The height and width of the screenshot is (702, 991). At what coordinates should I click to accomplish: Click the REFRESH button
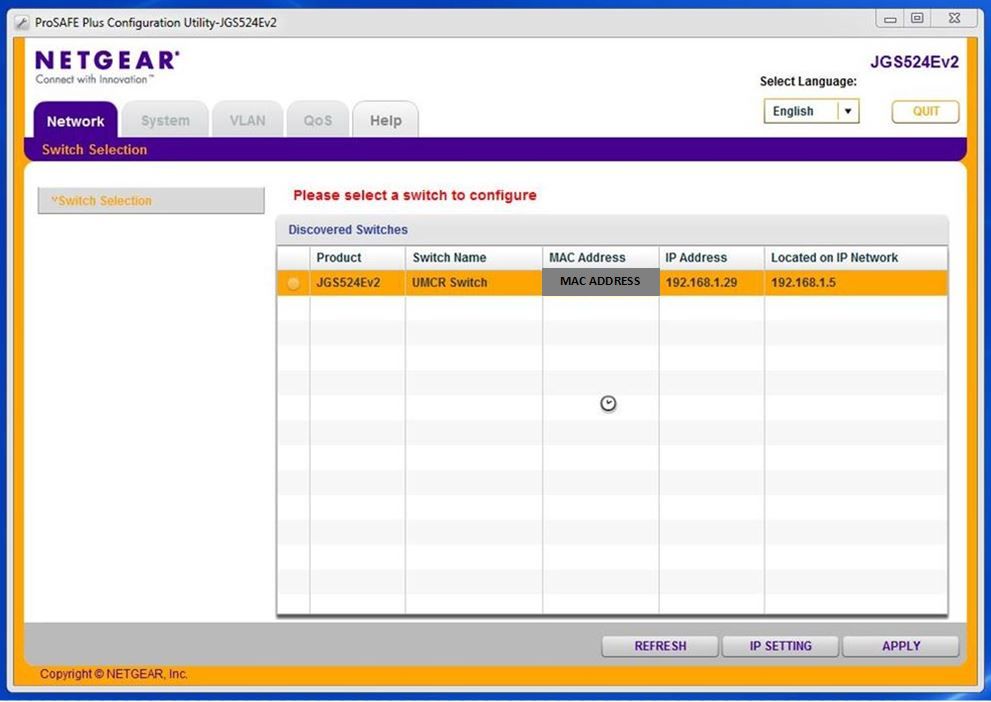click(x=660, y=646)
